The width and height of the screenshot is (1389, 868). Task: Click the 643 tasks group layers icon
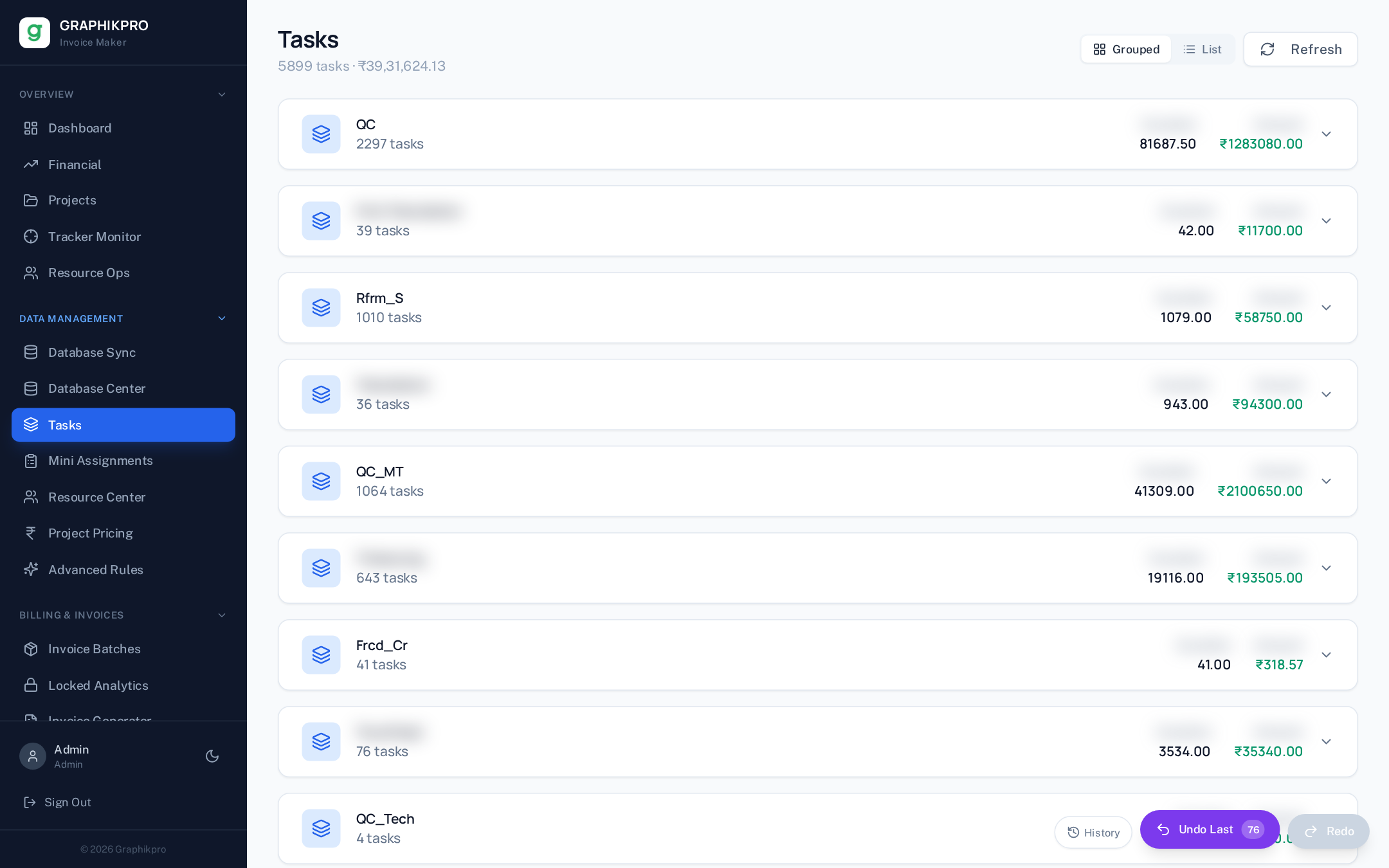[321, 568]
